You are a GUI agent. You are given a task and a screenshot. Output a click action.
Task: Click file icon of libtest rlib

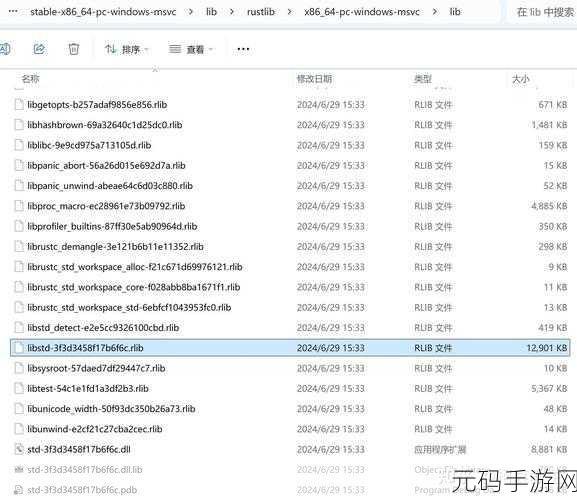coord(19,389)
